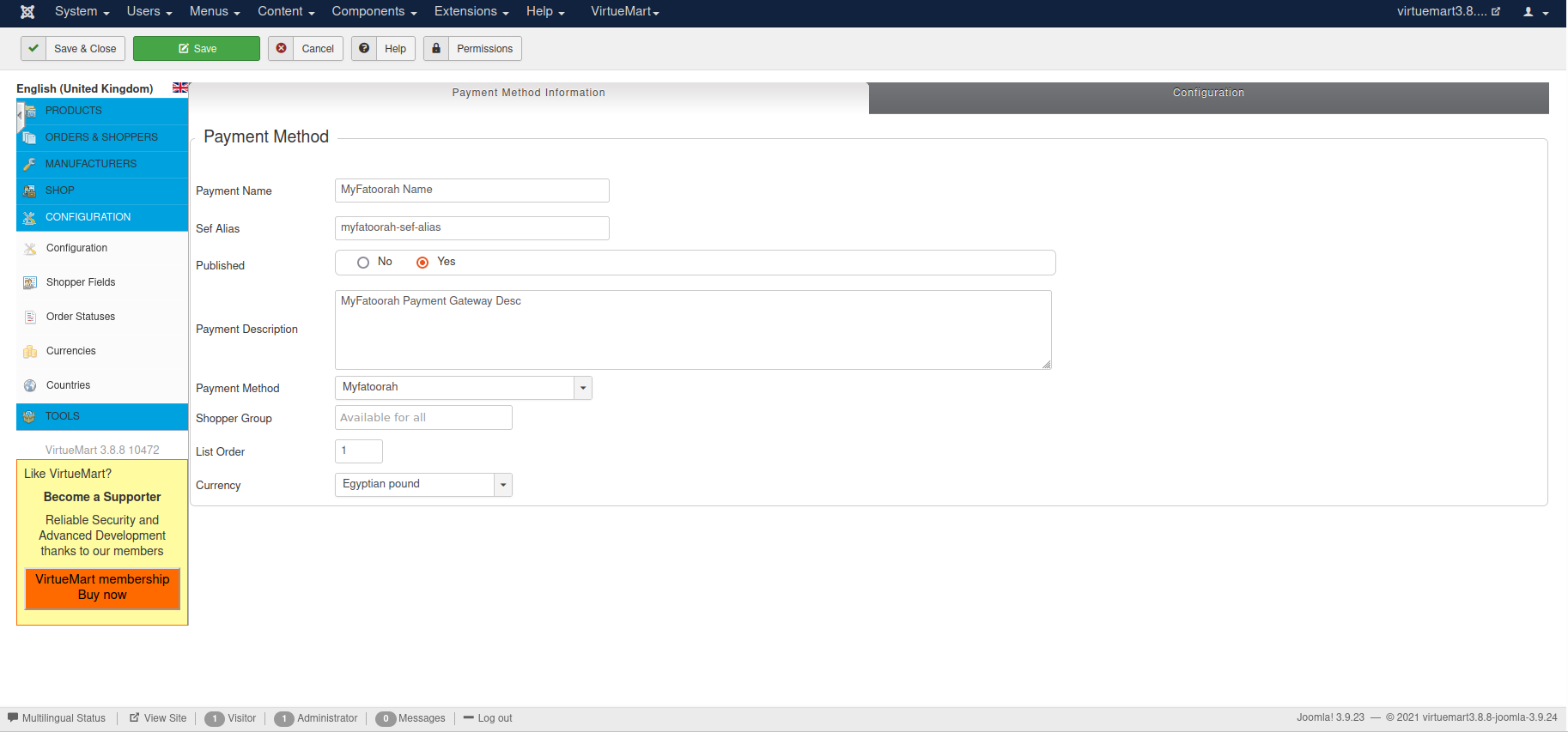
Task: Click the green checkmark Save & Close icon
Action: [33, 49]
